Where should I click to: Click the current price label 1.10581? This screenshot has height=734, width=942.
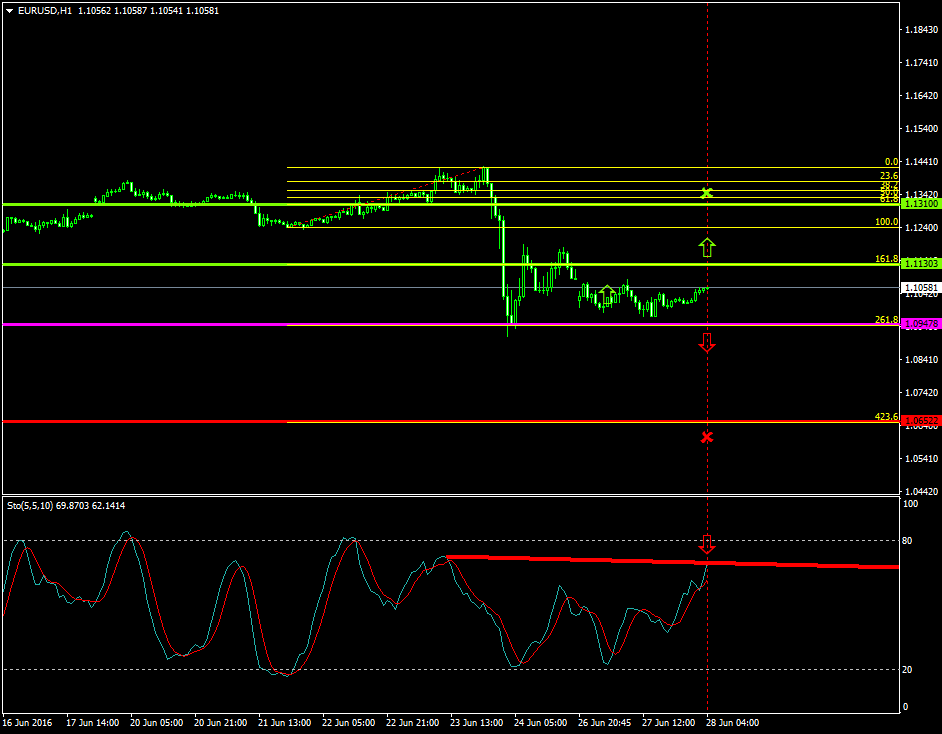pos(920,287)
